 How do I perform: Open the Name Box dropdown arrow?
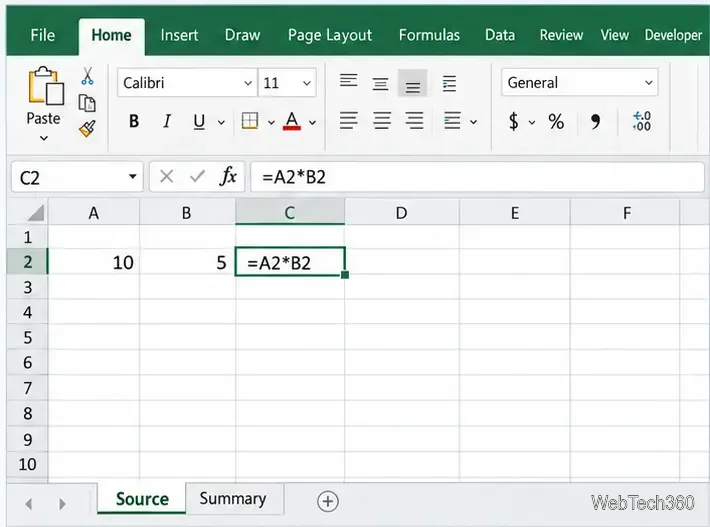133,177
